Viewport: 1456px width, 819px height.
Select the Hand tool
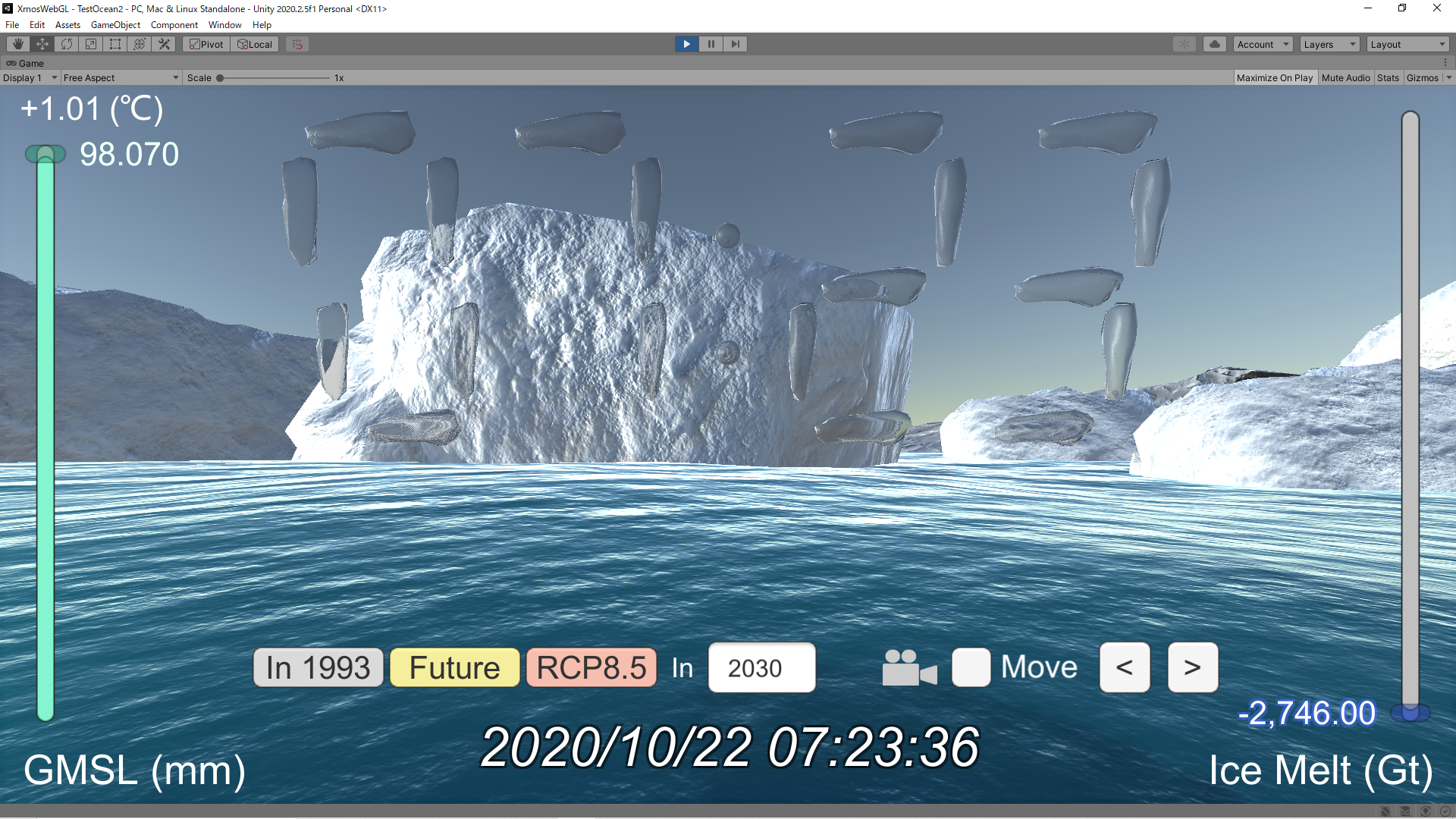click(17, 44)
